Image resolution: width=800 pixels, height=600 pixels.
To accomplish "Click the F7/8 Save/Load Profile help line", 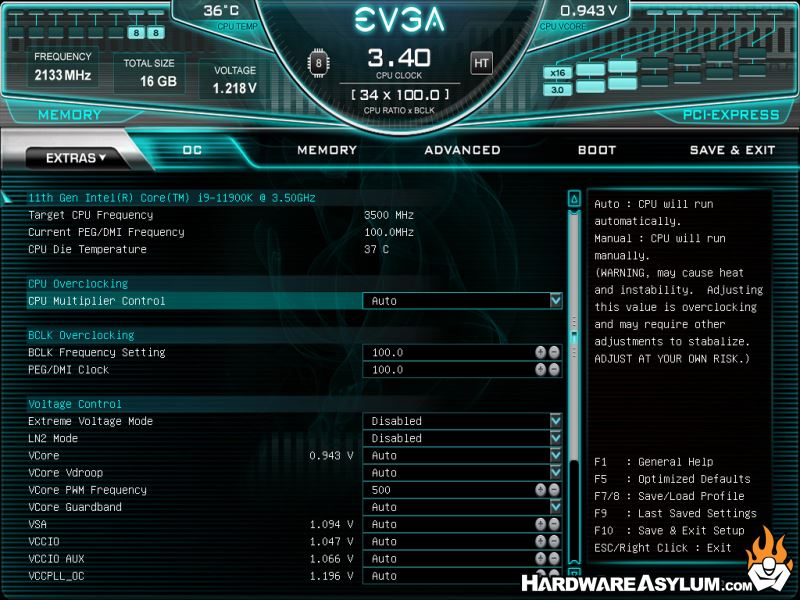I will coord(669,496).
